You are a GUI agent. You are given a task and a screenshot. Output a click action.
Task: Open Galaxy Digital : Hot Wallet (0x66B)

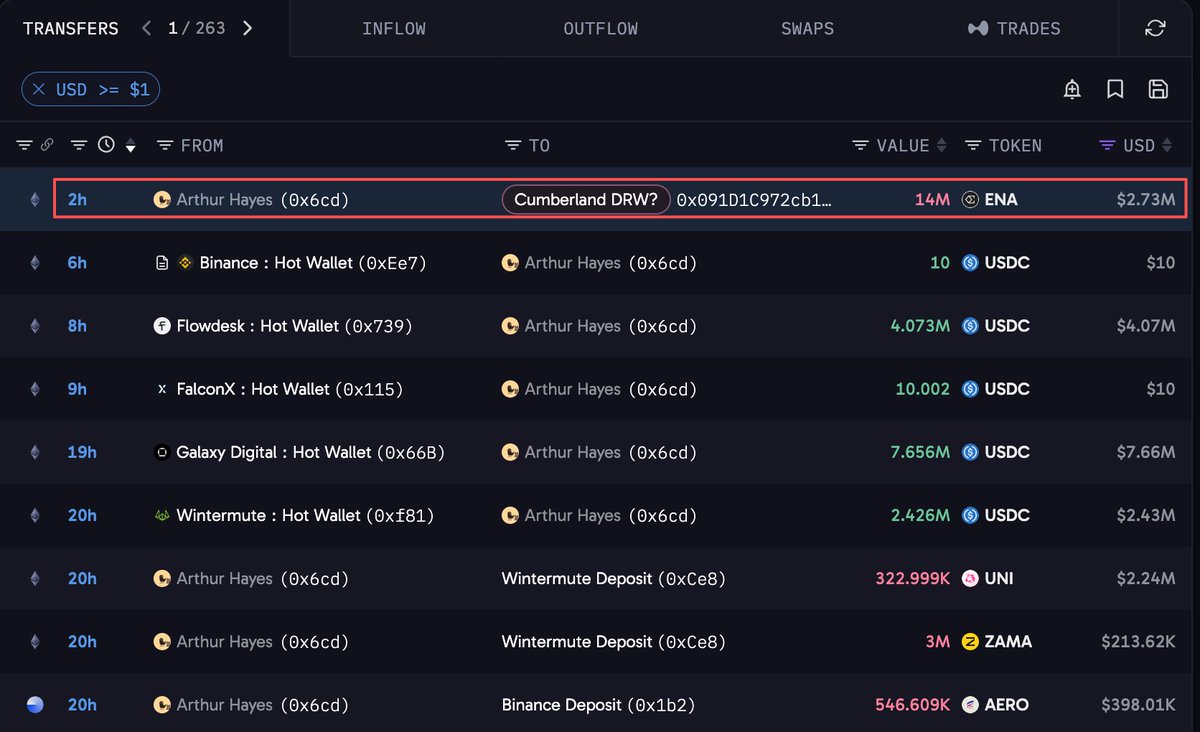coord(310,452)
